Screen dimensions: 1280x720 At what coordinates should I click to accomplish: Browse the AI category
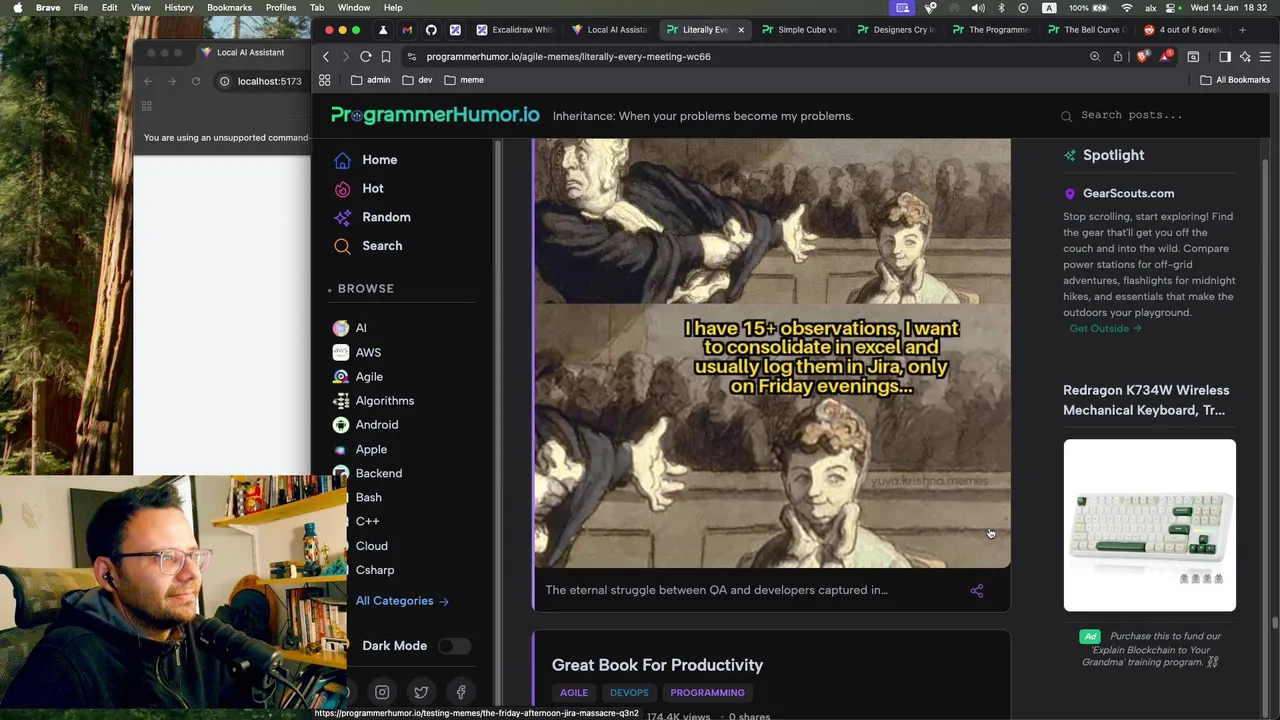click(350, 328)
